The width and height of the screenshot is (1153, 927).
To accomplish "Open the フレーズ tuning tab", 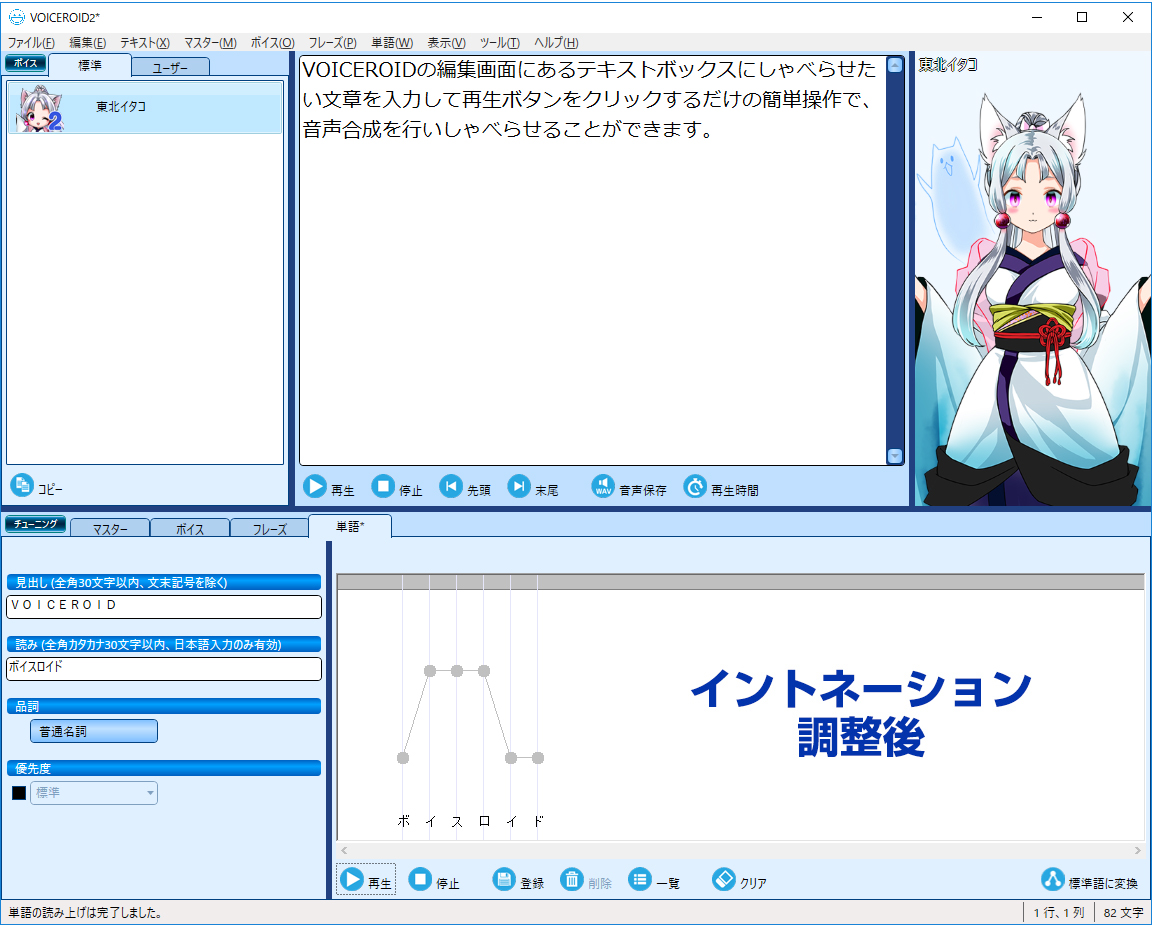I will click(x=270, y=529).
